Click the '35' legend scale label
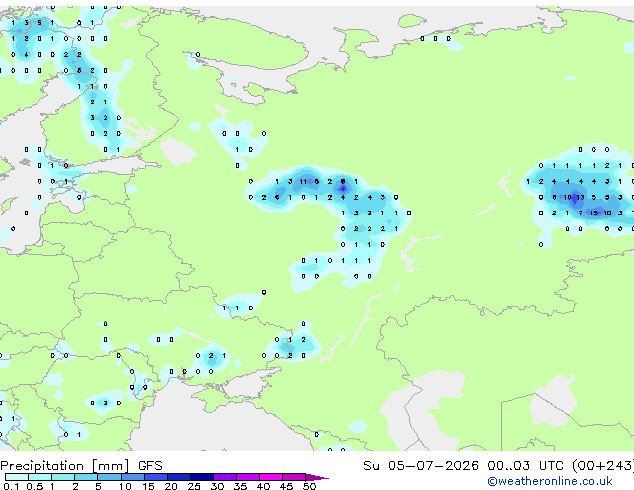The height and width of the screenshot is (490, 634). click(240, 486)
